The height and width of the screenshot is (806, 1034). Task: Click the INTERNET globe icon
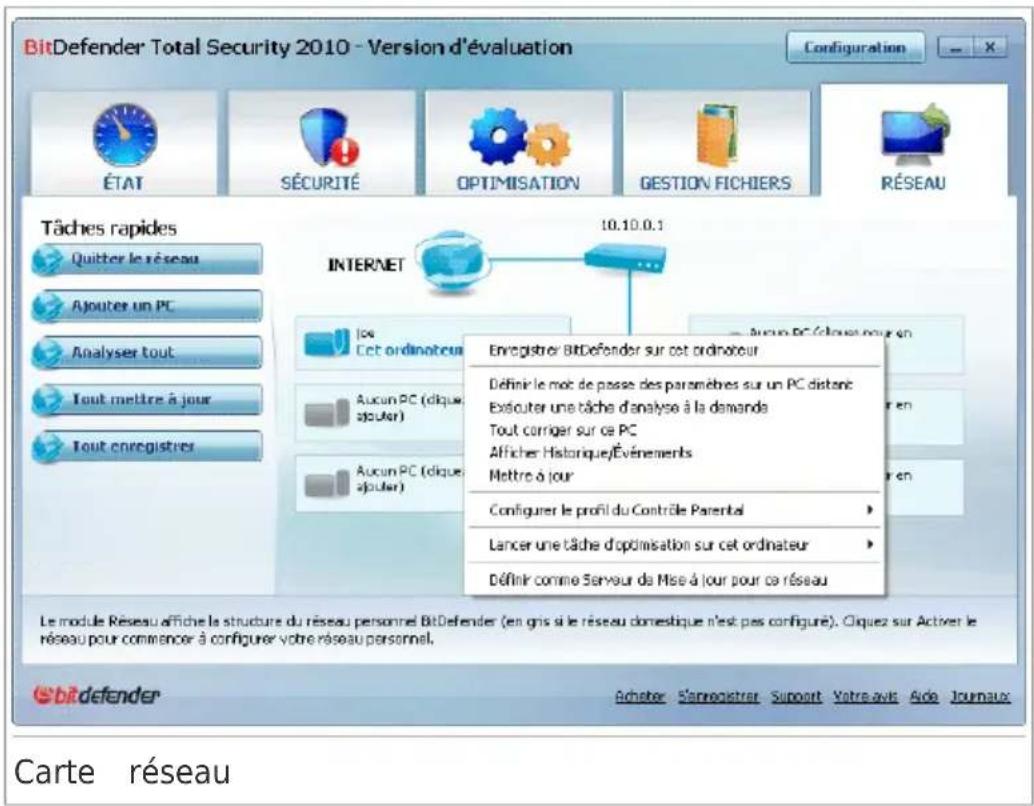coord(452,262)
